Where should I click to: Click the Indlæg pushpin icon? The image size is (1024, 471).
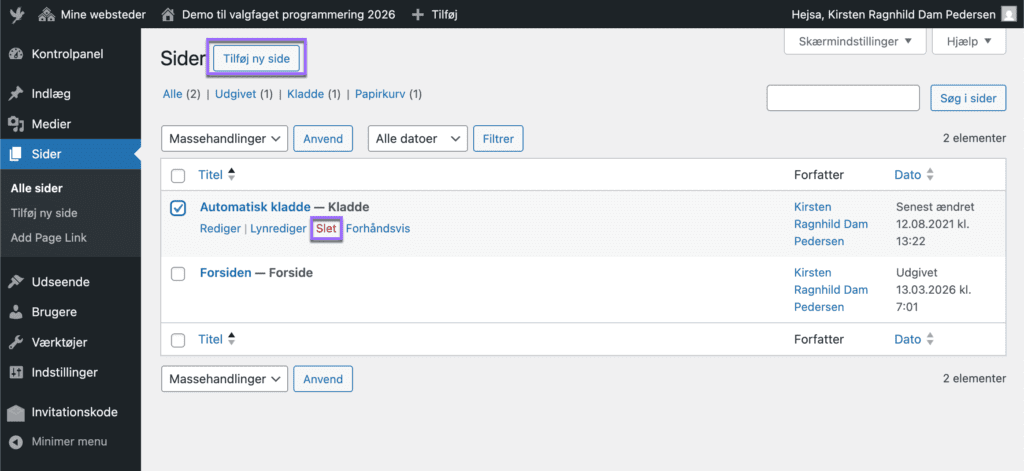16,94
